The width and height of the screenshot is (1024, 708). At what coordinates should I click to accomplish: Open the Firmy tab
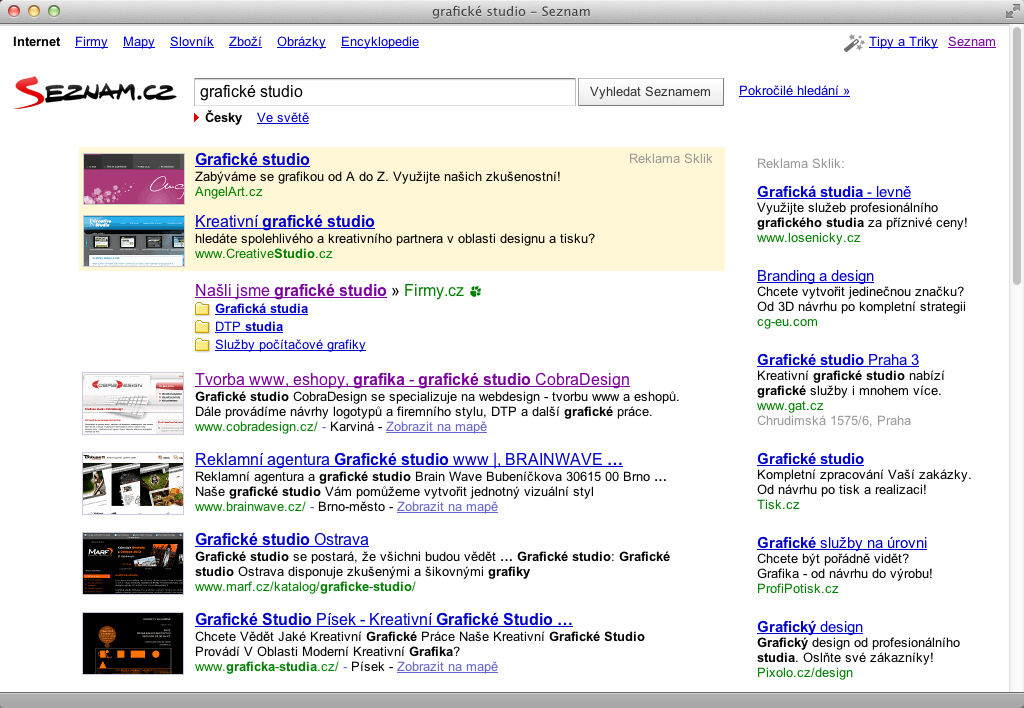click(91, 42)
